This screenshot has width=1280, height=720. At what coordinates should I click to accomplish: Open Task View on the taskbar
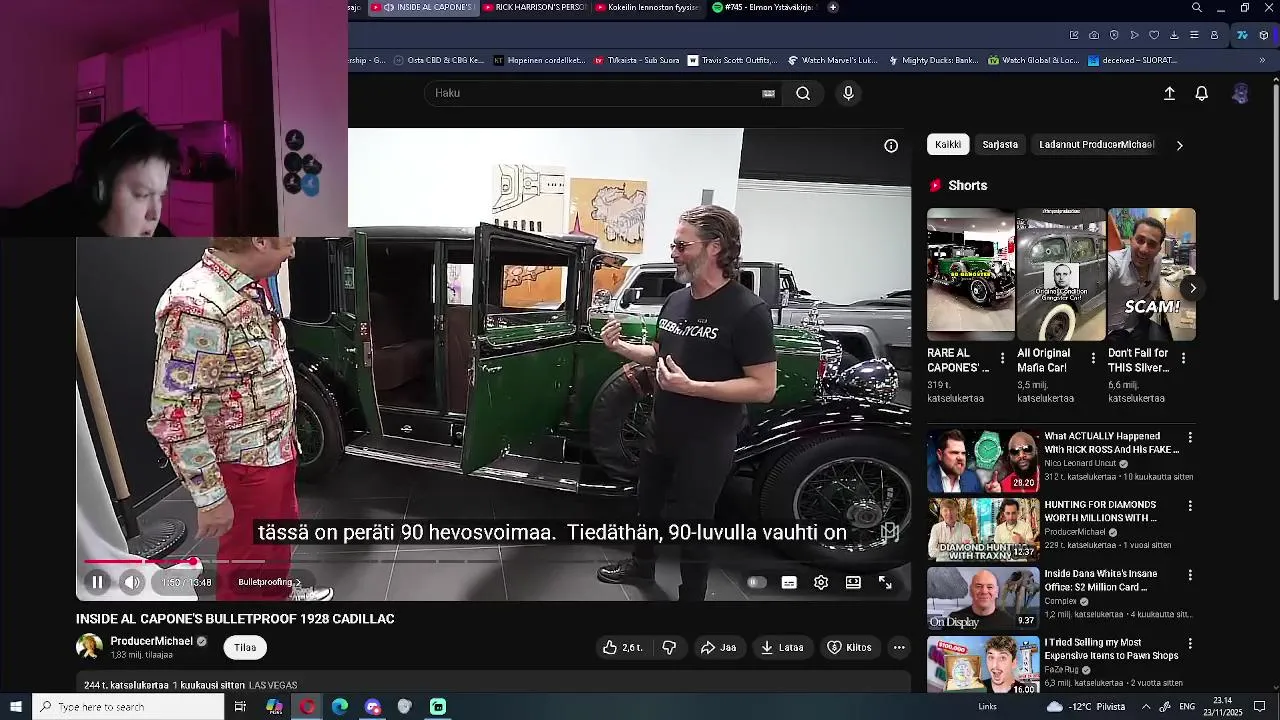click(x=240, y=707)
